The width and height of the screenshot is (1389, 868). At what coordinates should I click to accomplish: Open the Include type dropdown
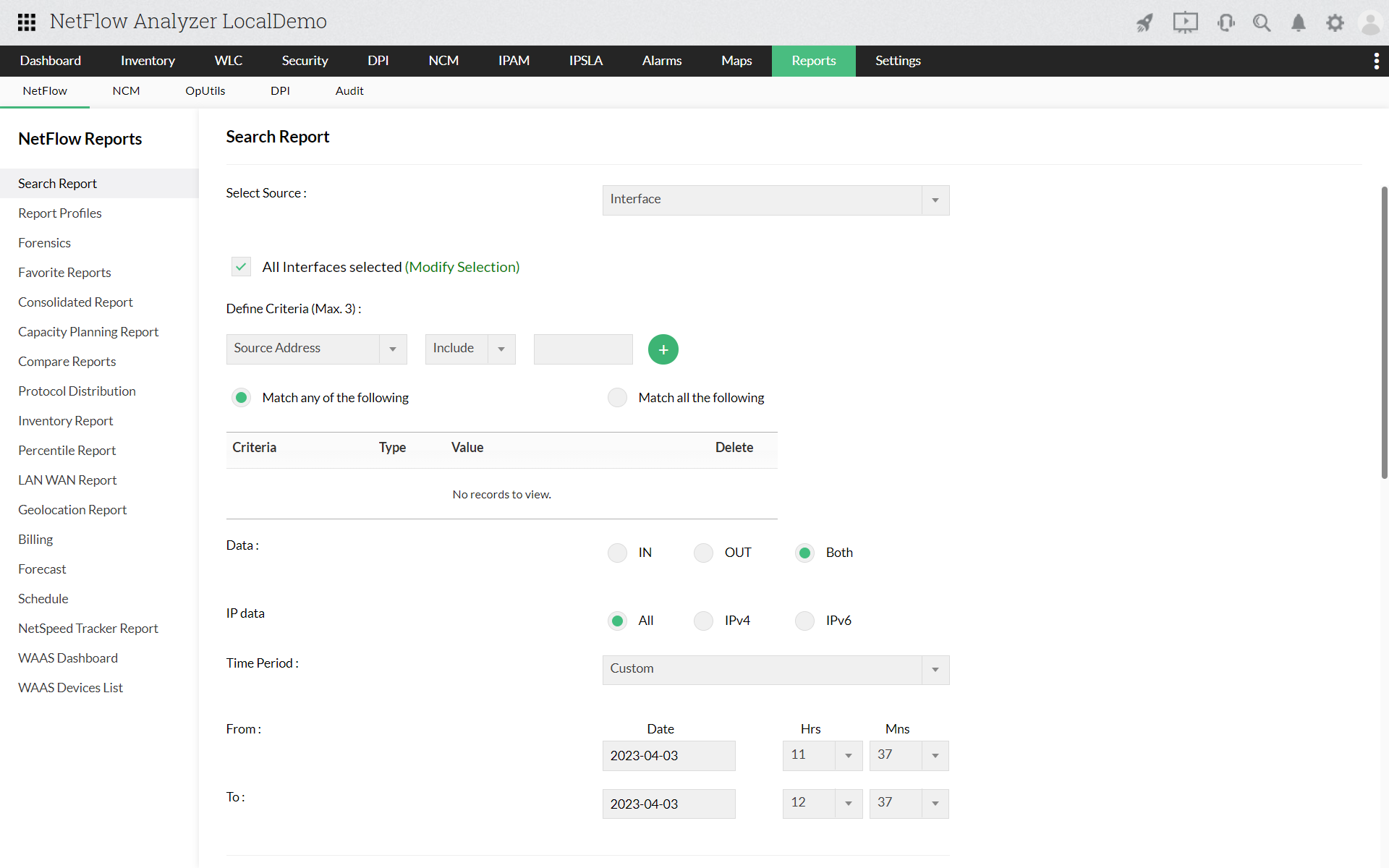[470, 349]
